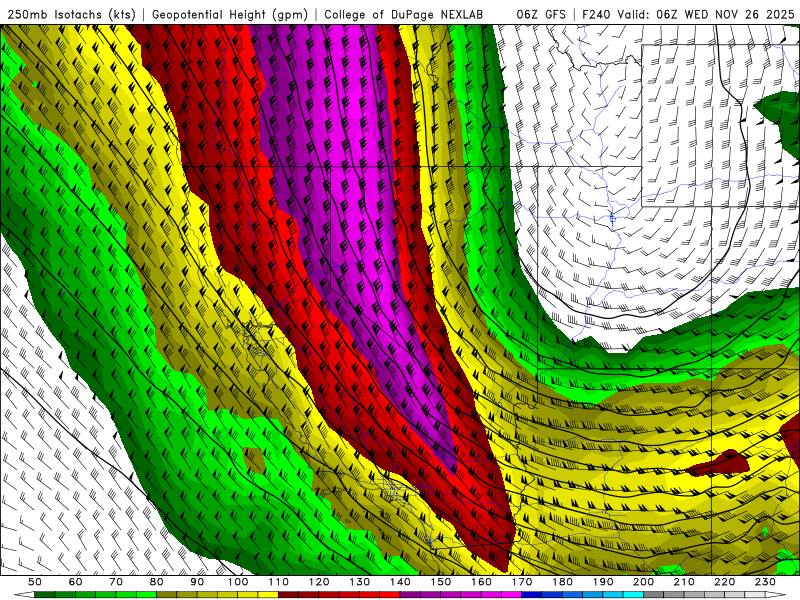Click the '120' scale label
The image size is (800, 600).
[319, 582]
